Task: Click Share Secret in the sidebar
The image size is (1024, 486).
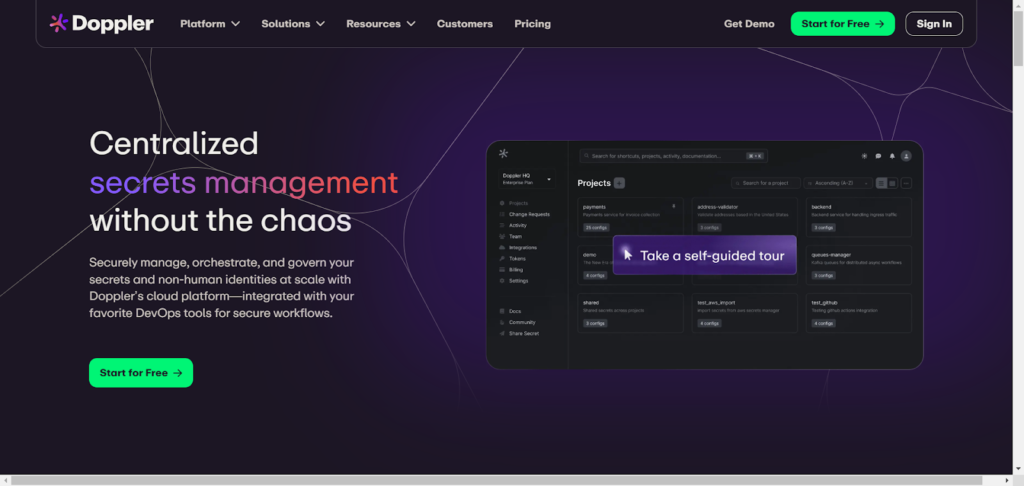Action: pyautogui.click(x=519, y=334)
